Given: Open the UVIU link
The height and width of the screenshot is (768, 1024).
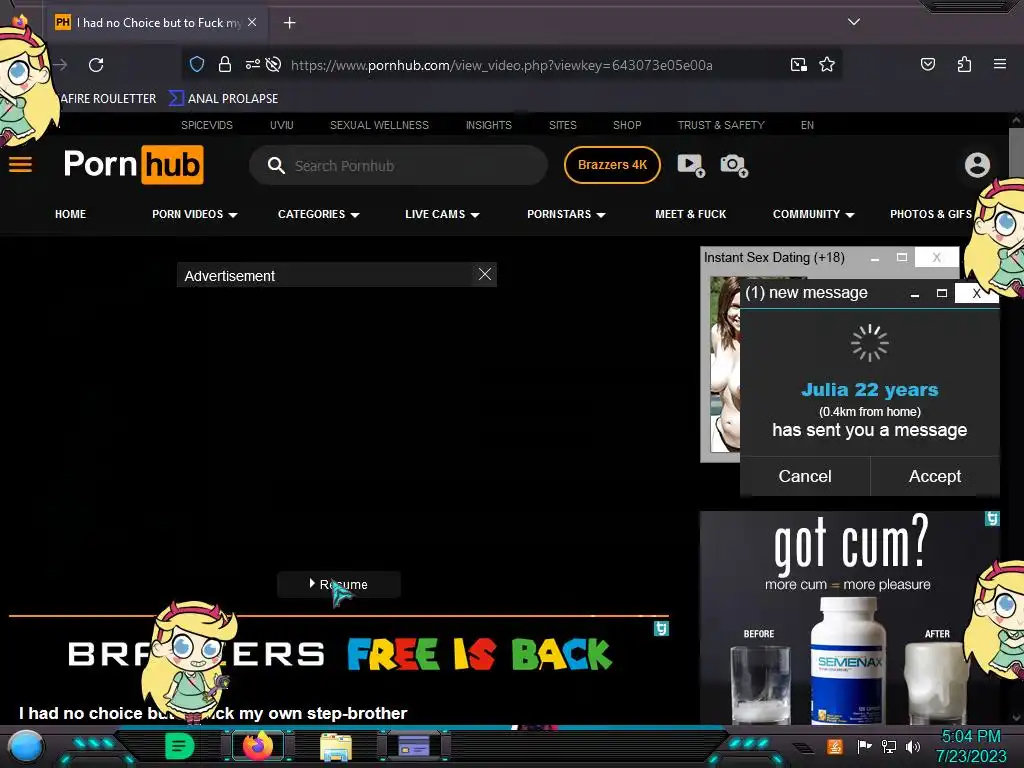Looking at the screenshot, I should click(281, 125).
